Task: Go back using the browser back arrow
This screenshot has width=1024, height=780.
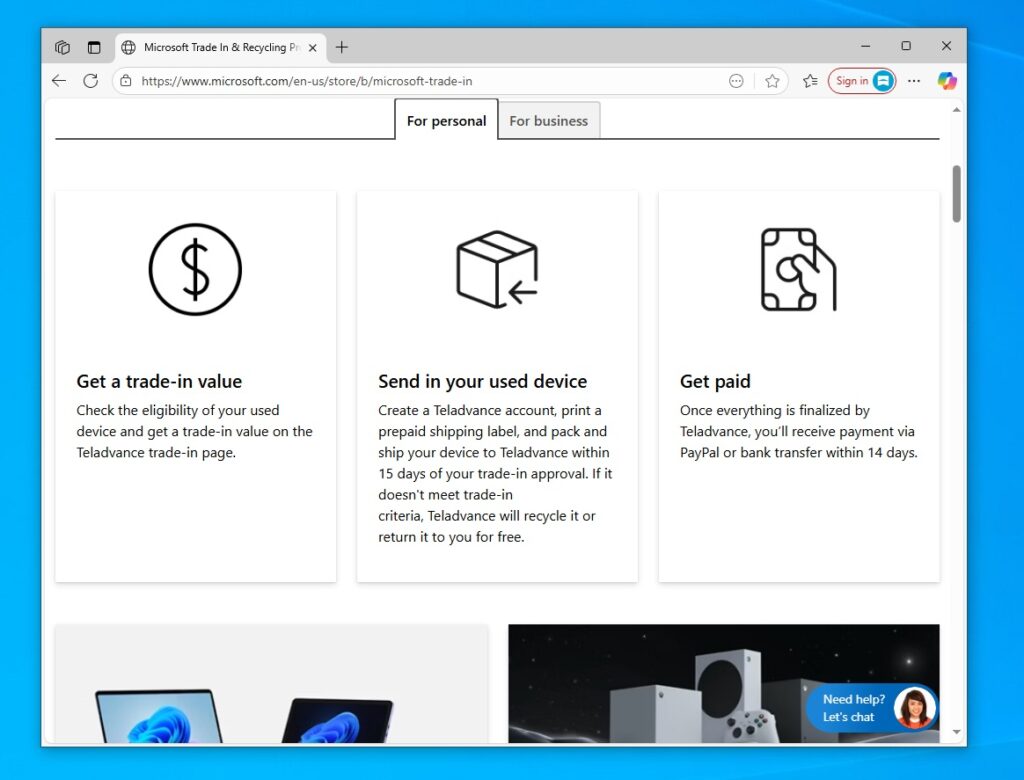Action: click(x=58, y=81)
